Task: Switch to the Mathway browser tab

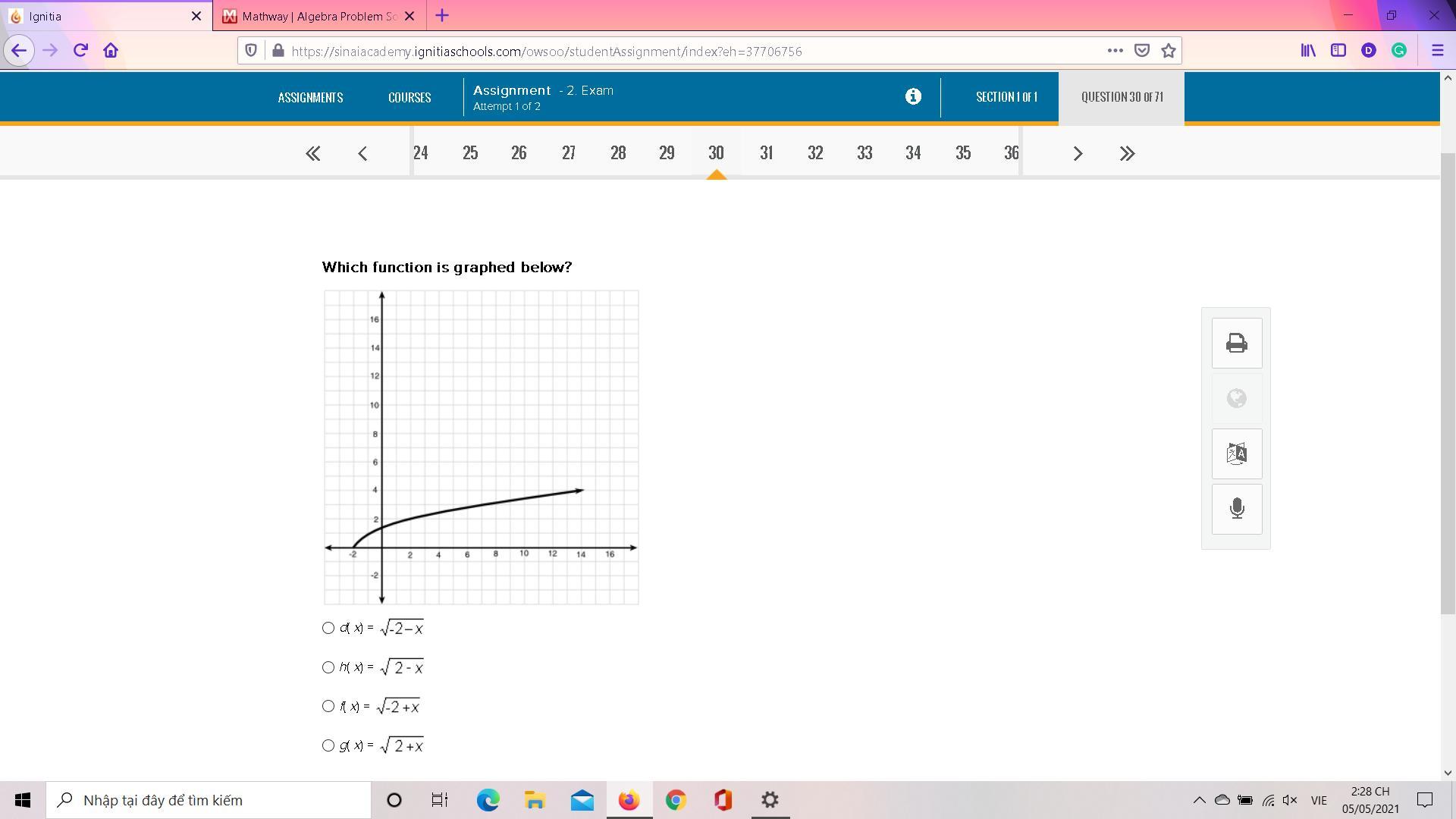Action: click(x=318, y=16)
